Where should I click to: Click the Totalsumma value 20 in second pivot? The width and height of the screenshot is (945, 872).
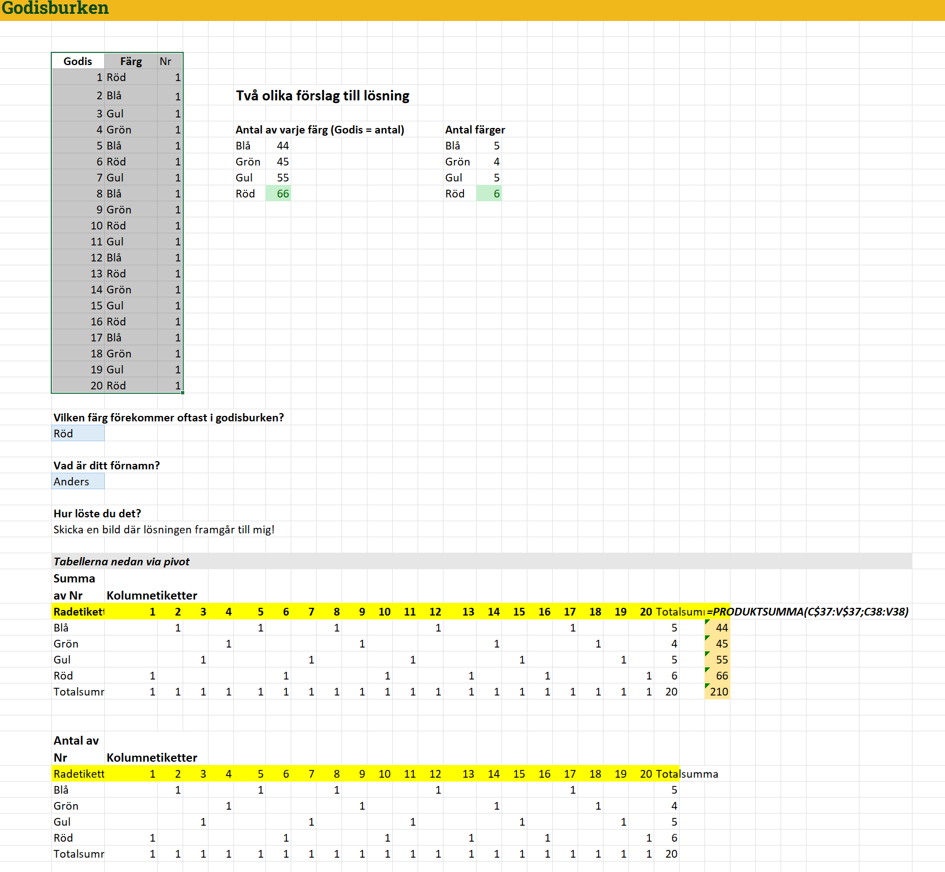[x=671, y=854]
